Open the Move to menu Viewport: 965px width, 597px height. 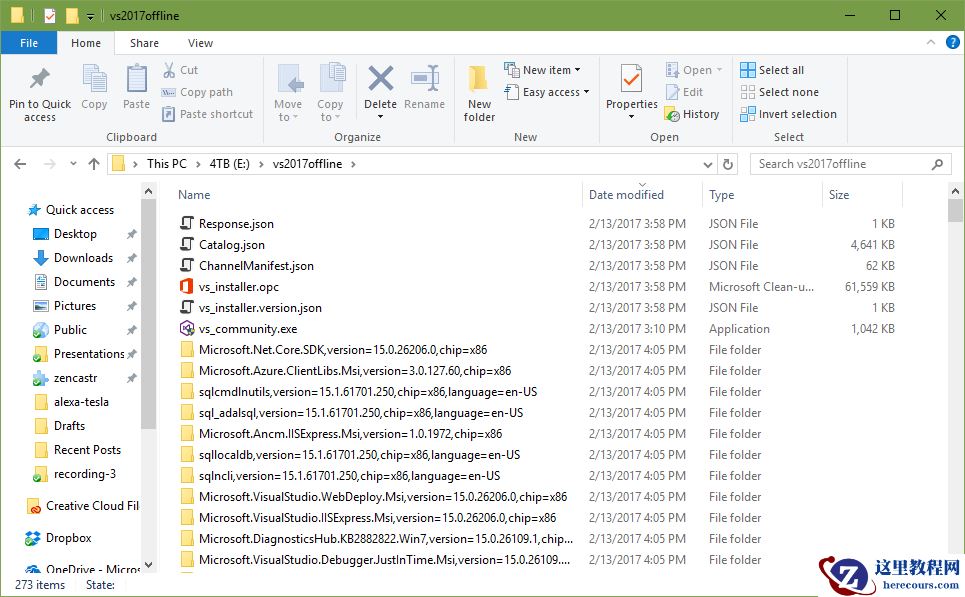(288, 92)
